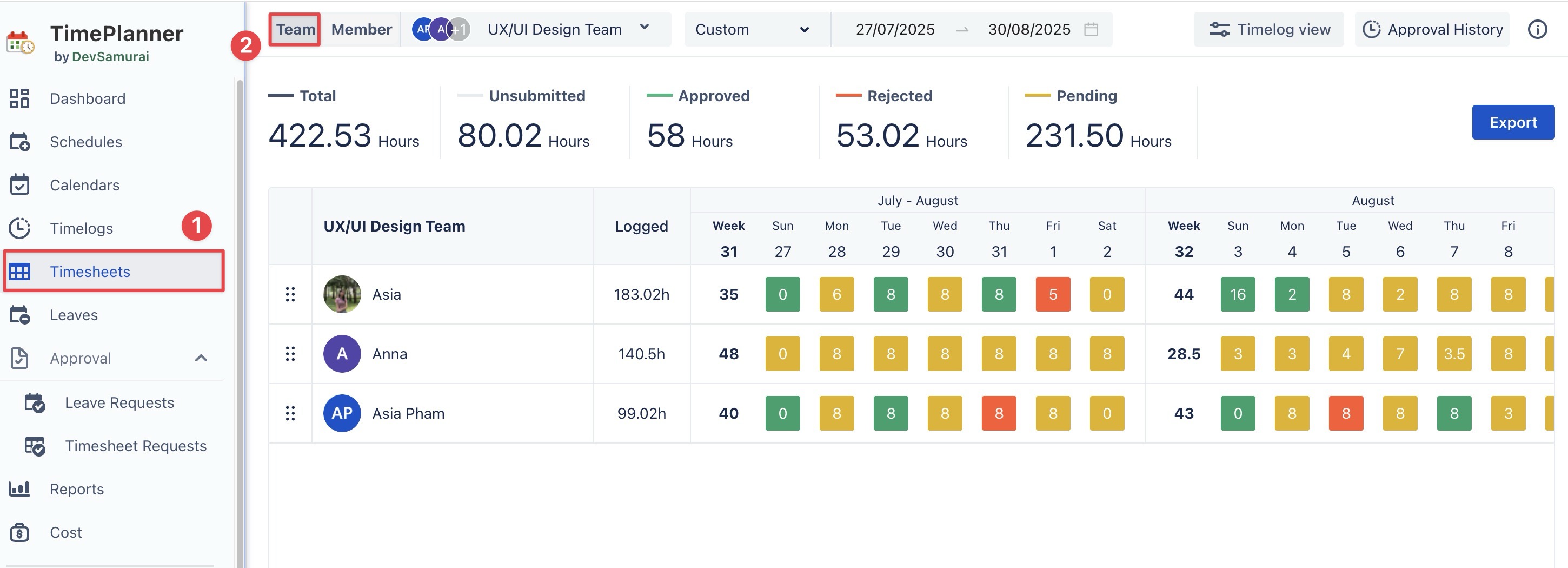Image resolution: width=1568 pixels, height=568 pixels.
Task: Click the calendar icon in date range
Action: point(1091,29)
